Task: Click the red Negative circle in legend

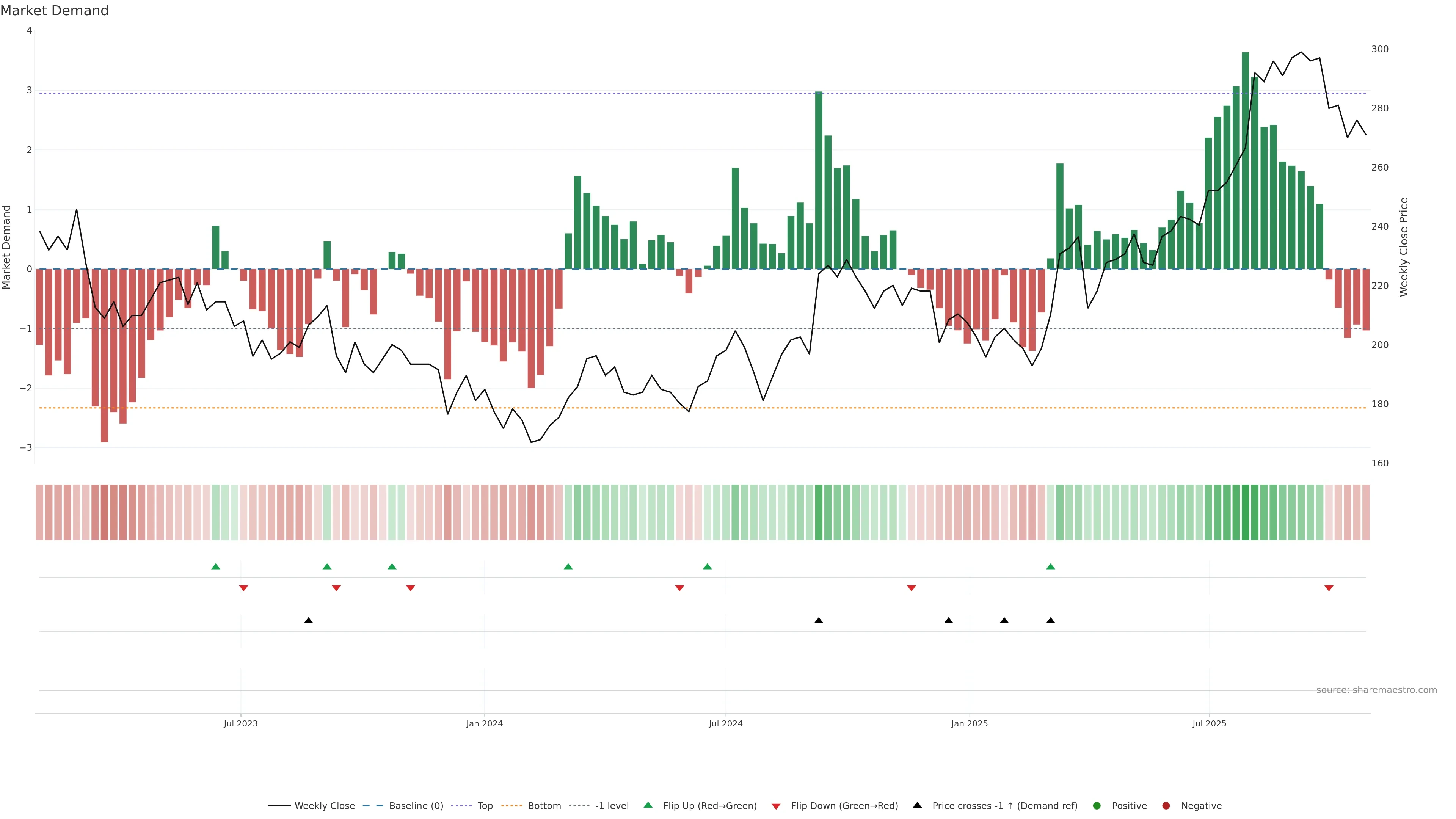Action: pos(1166,806)
